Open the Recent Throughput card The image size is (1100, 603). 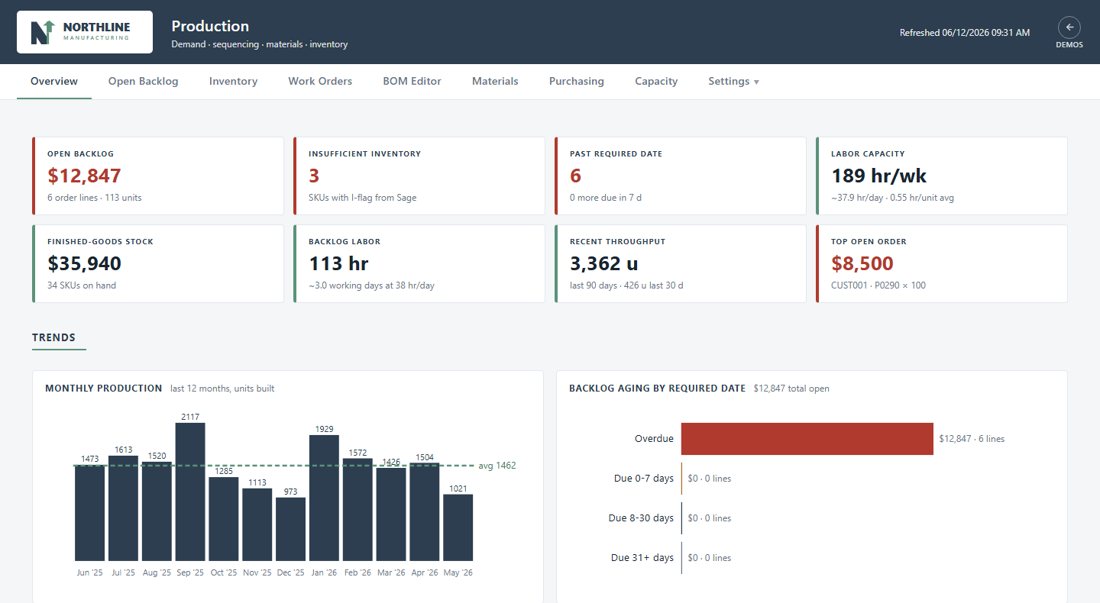680,264
